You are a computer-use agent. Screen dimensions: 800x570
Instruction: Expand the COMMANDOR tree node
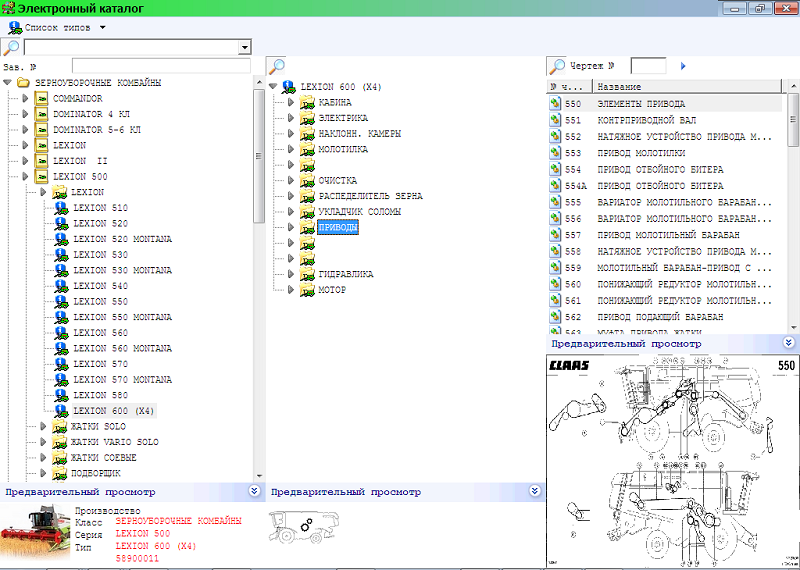pos(25,98)
